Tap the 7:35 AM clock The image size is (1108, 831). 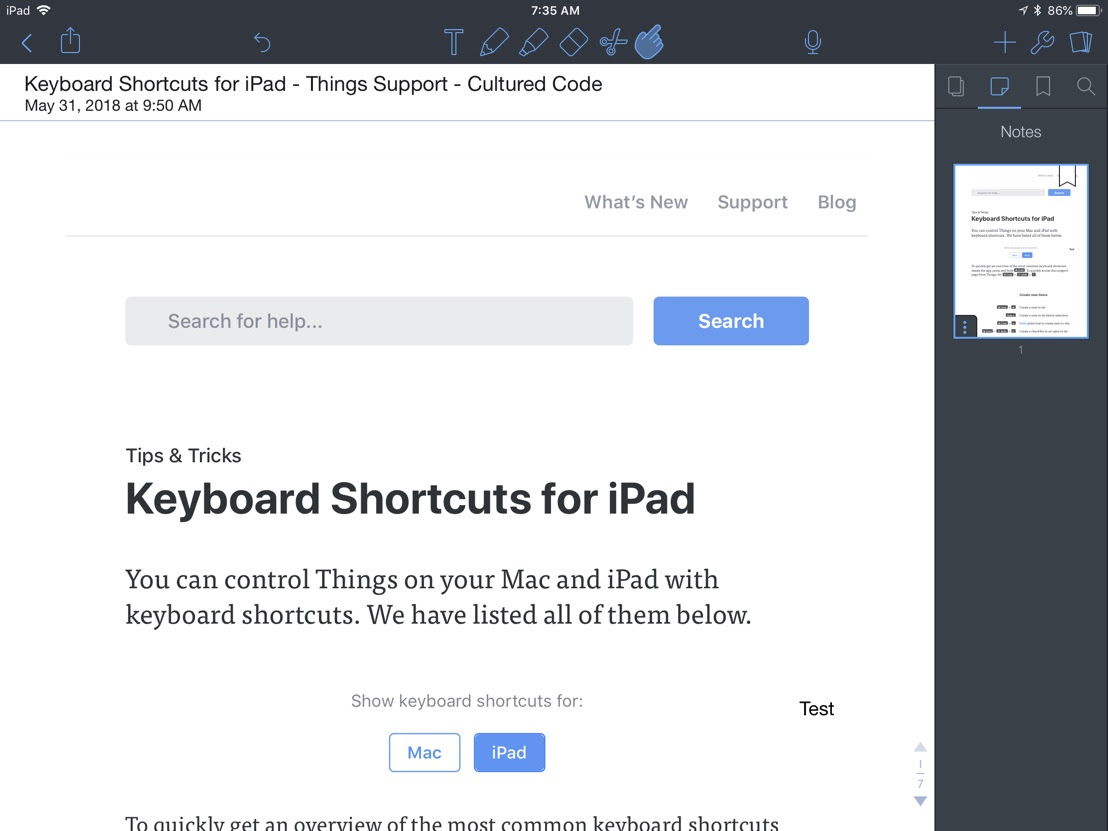click(555, 11)
